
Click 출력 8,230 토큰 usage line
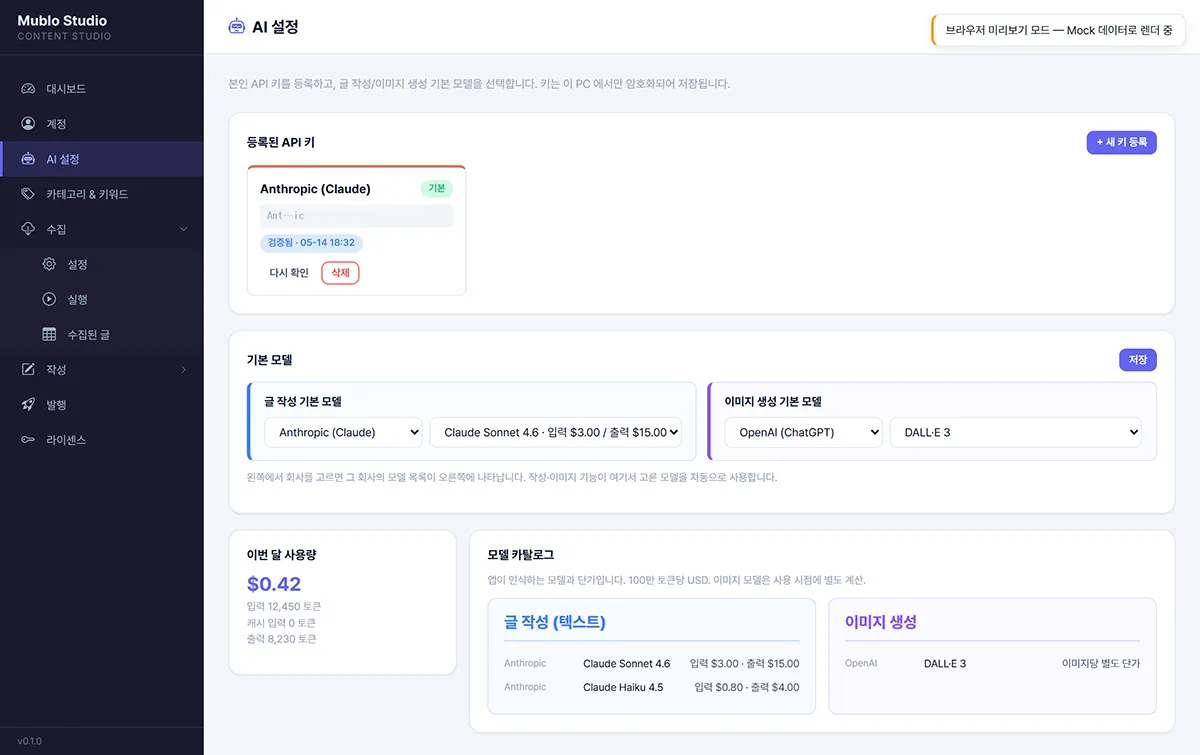[281, 639]
